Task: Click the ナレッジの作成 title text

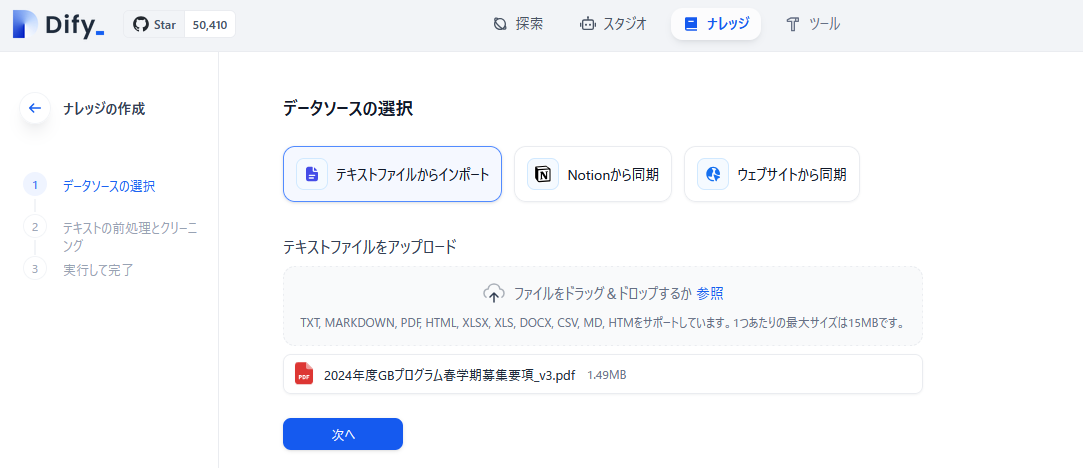Action: (104, 108)
